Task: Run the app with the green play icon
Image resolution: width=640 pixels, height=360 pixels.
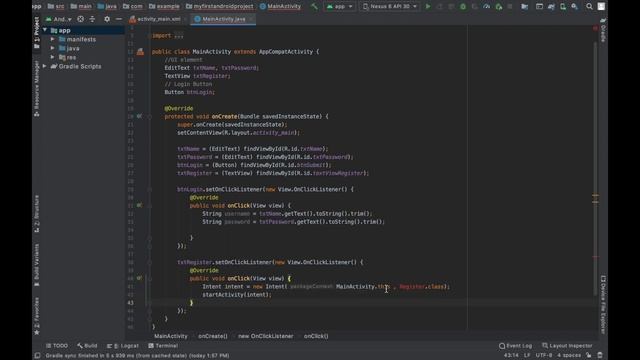Action: tap(428, 7)
